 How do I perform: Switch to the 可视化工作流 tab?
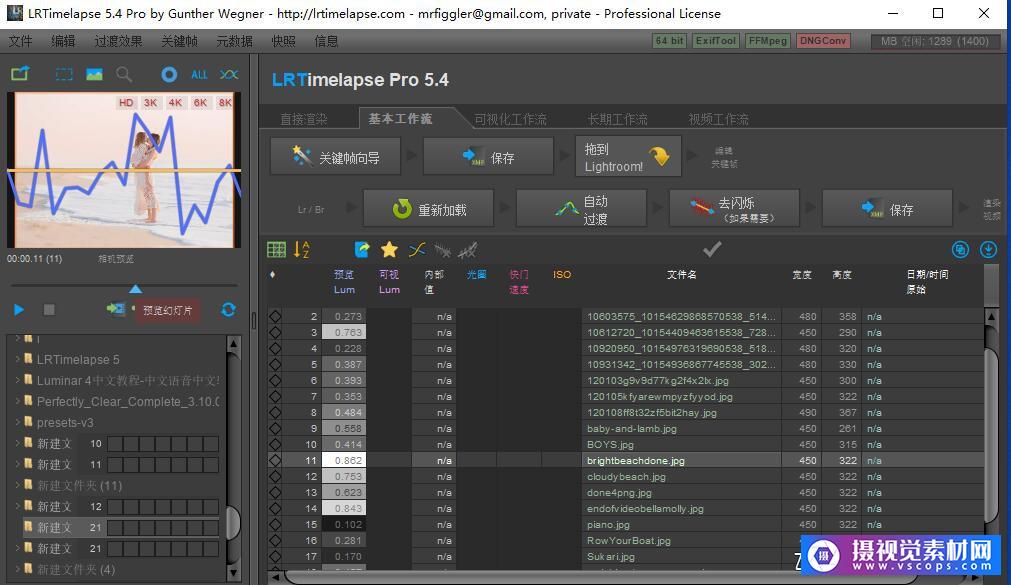tap(511, 119)
